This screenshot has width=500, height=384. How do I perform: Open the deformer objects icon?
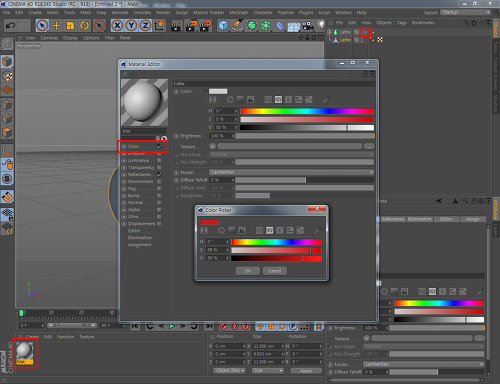(279, 25)
